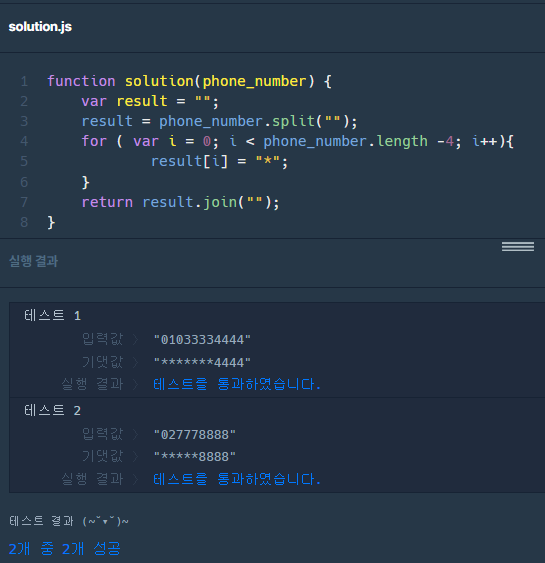Click input value "01033334444"
The height and width of the screenshot is (563, 545).
202,340
